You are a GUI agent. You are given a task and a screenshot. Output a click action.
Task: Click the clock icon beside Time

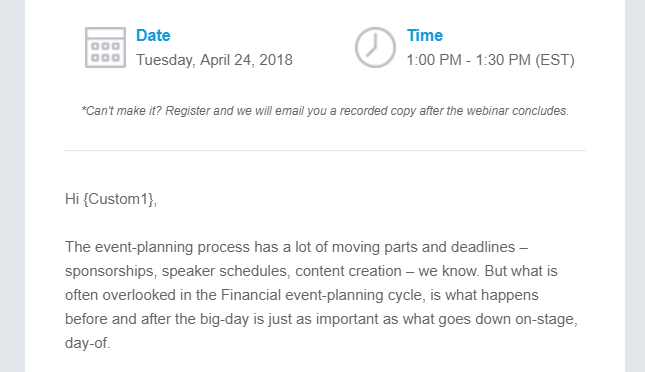375,47
